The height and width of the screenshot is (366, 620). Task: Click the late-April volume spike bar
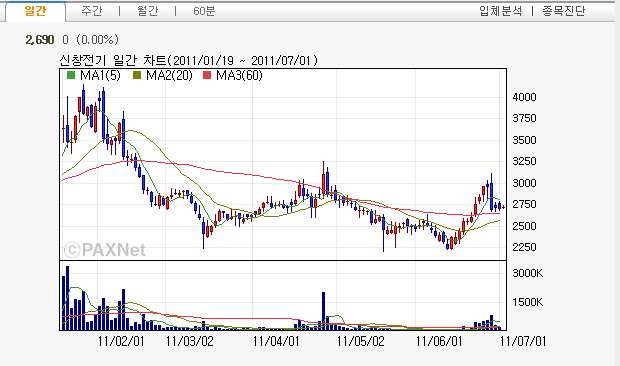tap(323, 311)
